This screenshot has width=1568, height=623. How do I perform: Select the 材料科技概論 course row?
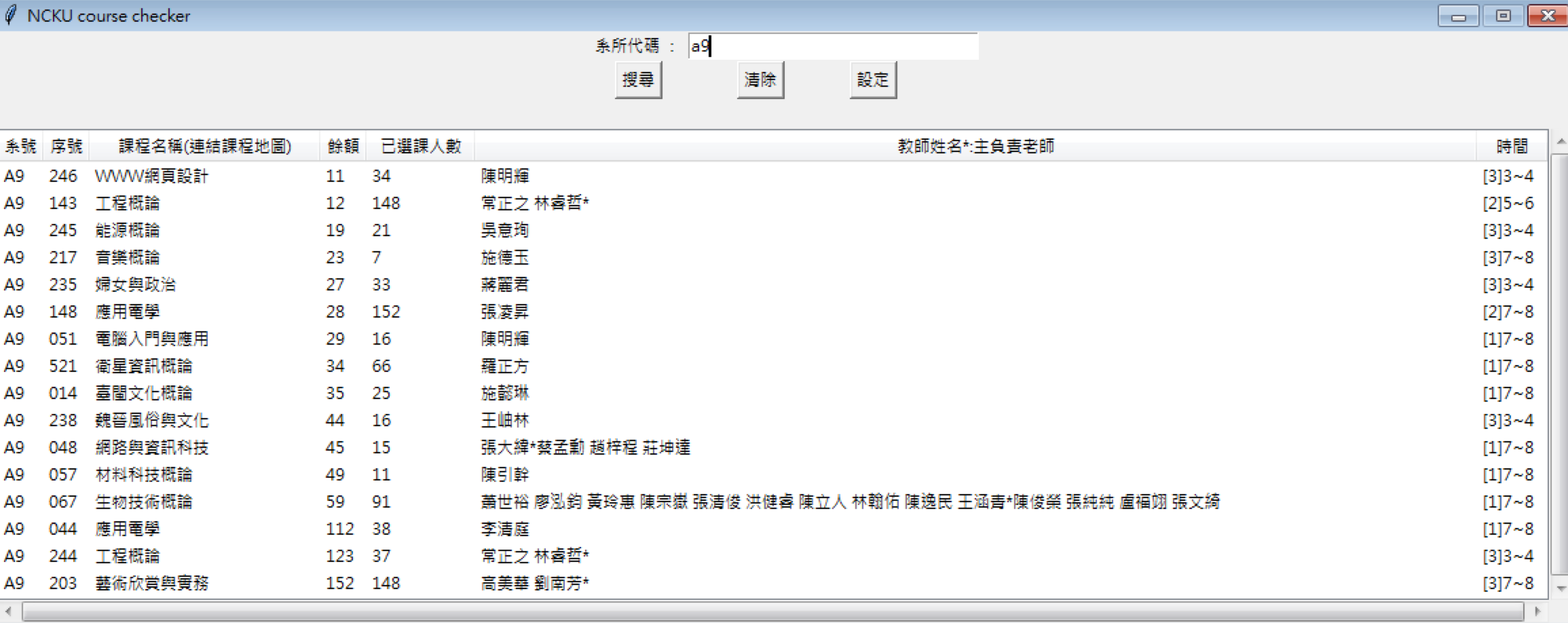[774, 474]
